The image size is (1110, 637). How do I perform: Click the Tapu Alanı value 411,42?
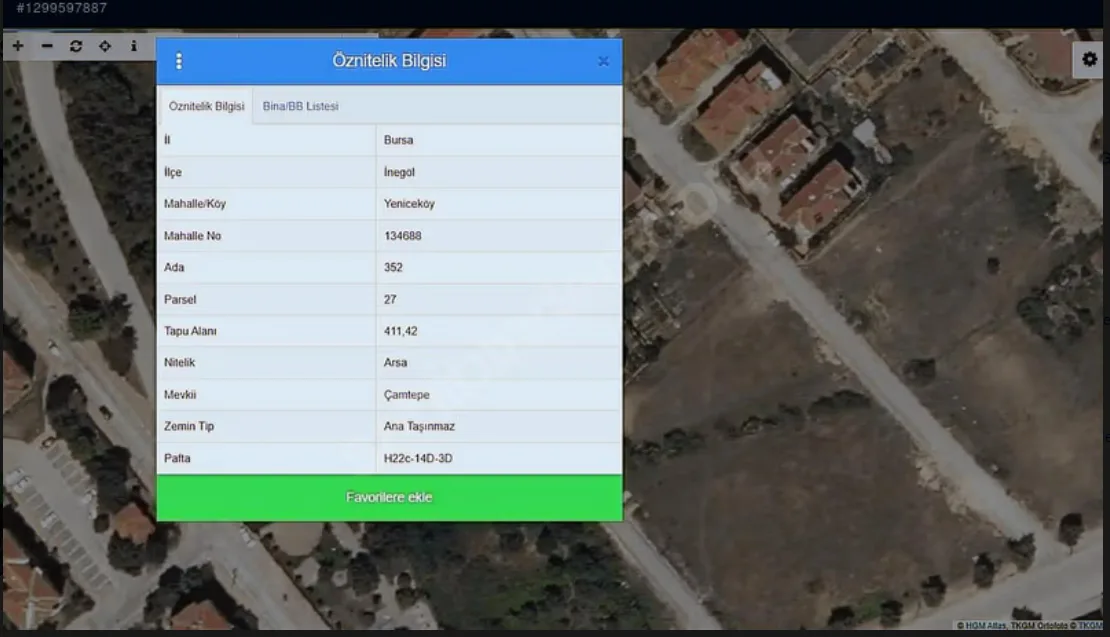click(400, 331)
